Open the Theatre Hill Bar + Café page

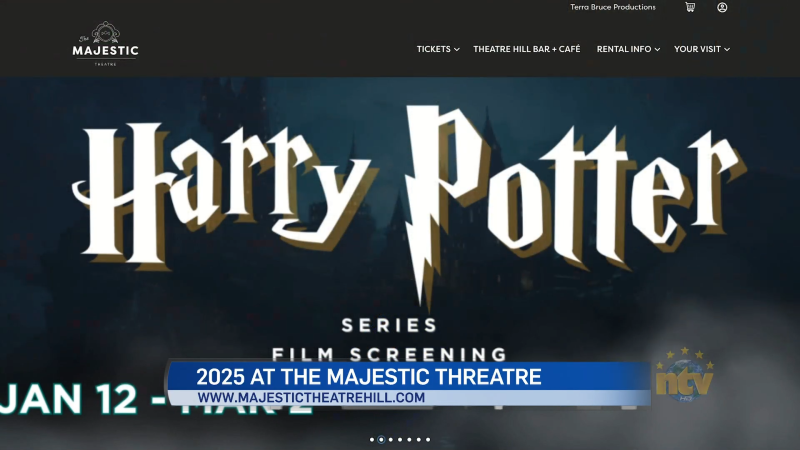[526, 49]
